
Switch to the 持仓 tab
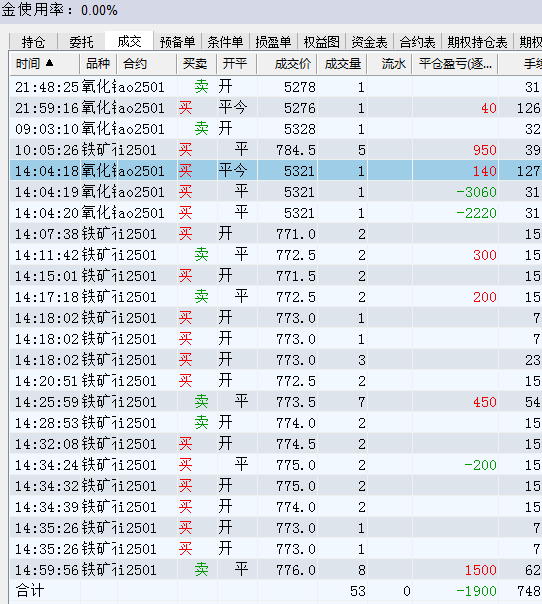click(x=33, y=42)
